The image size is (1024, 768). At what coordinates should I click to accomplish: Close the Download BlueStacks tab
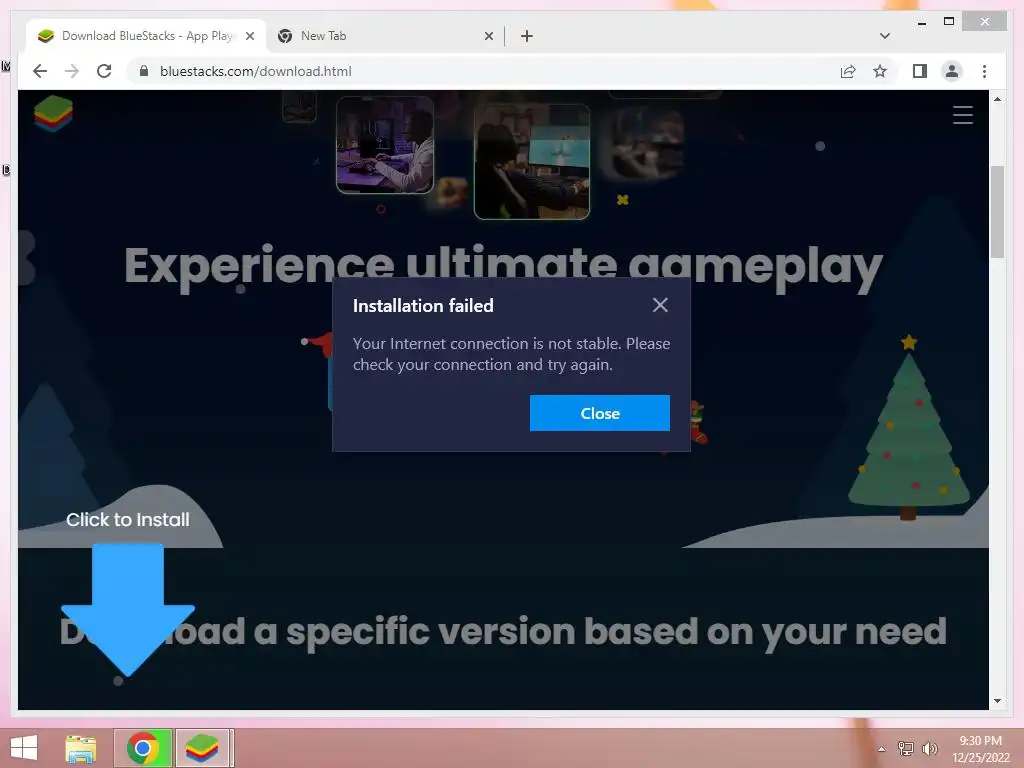pyautogui.click(x=249, y=36)
